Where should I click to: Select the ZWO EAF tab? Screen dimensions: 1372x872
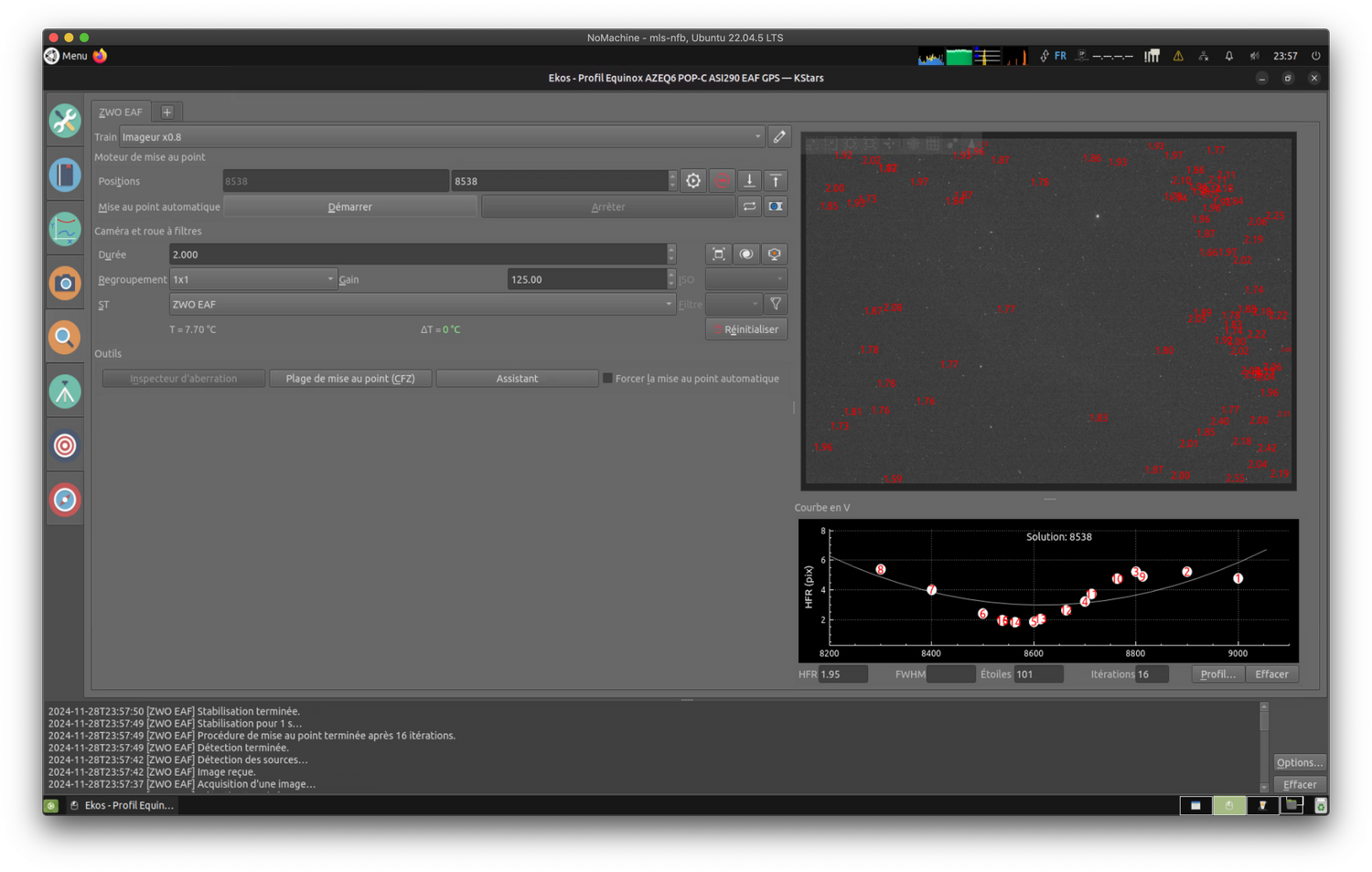[x=121, y=113]
